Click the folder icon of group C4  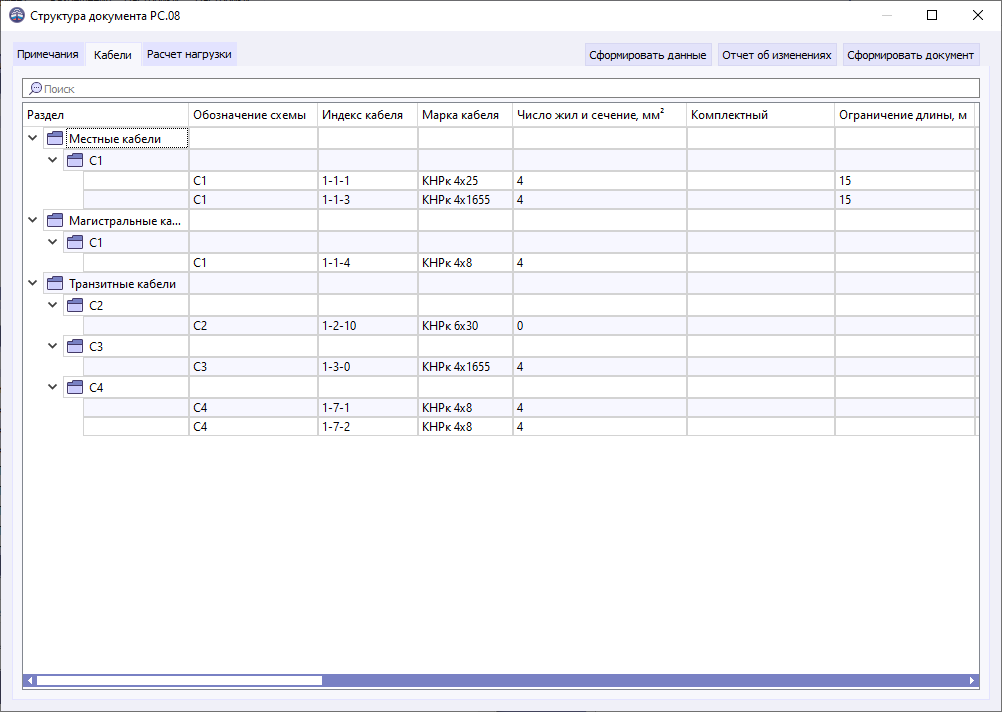(74, 387)
